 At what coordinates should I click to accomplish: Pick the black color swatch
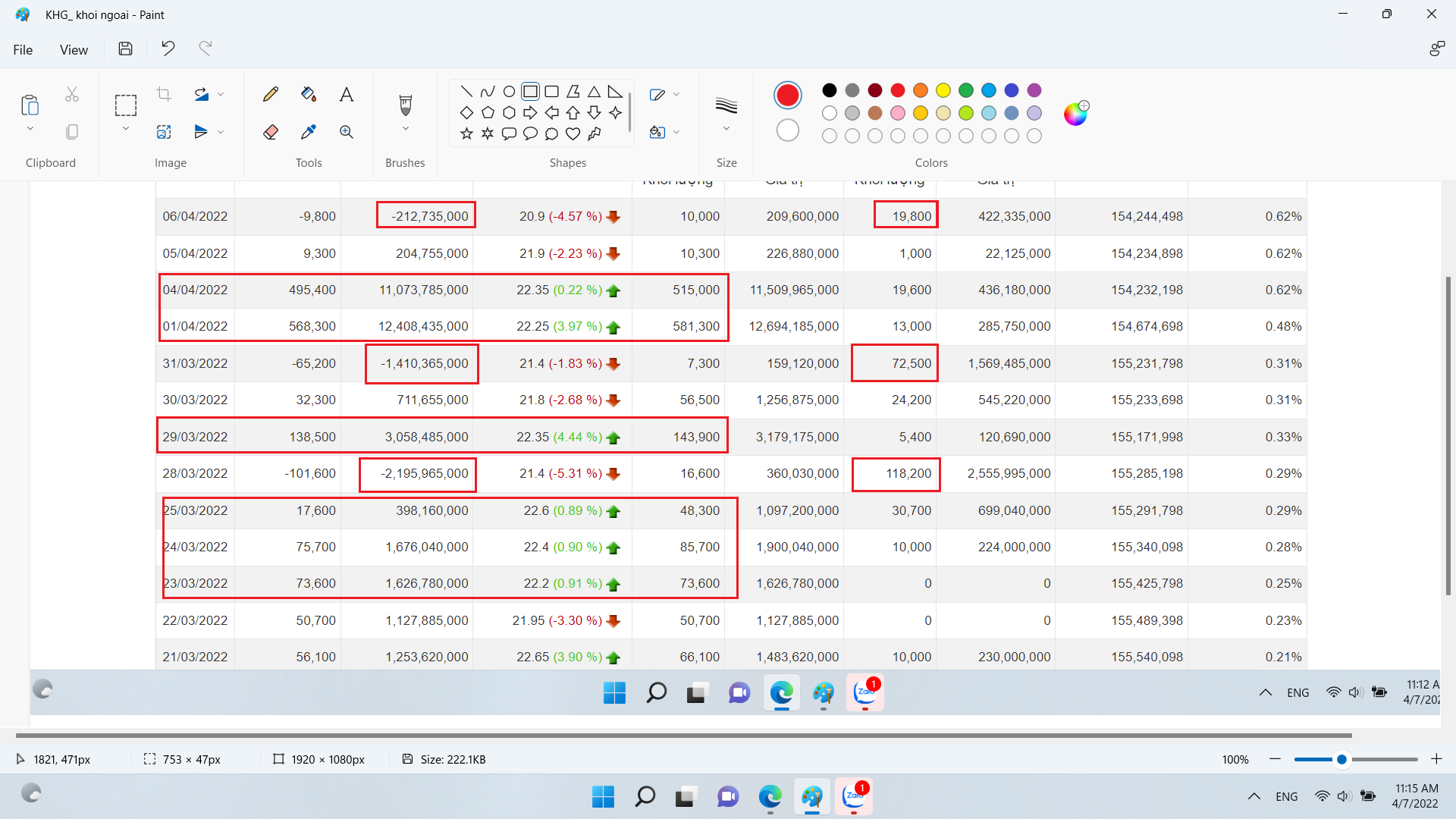(830, 90)
